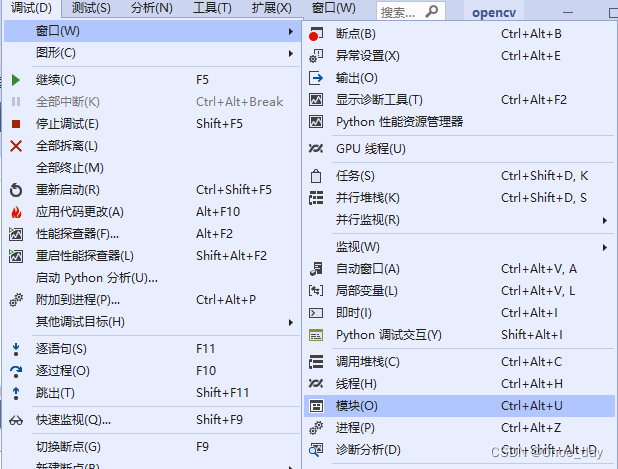This screenshot has width=618, height=469.
Task: Click the Step Into (逐语句) arrow icon
Action: click(x=16, y=349)
